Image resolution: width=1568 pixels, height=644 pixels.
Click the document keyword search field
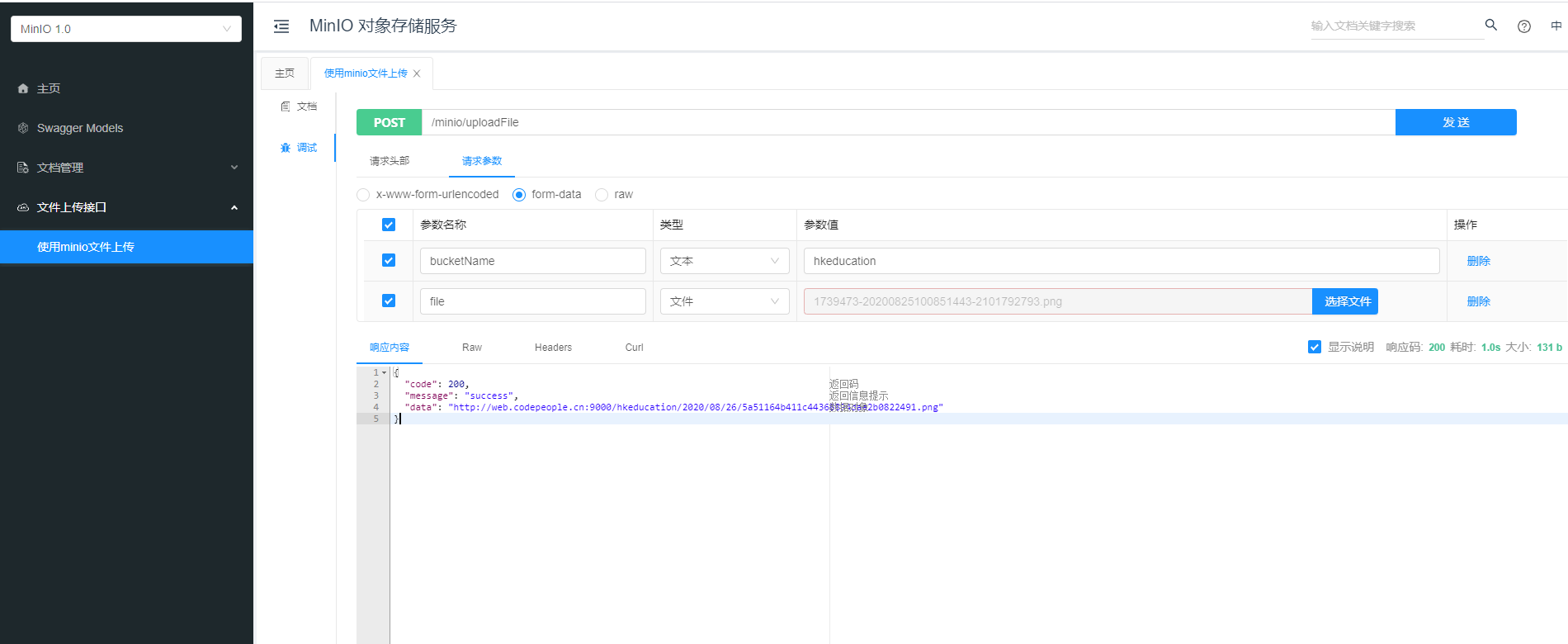pyautogui.click(x=1397, y=26)
